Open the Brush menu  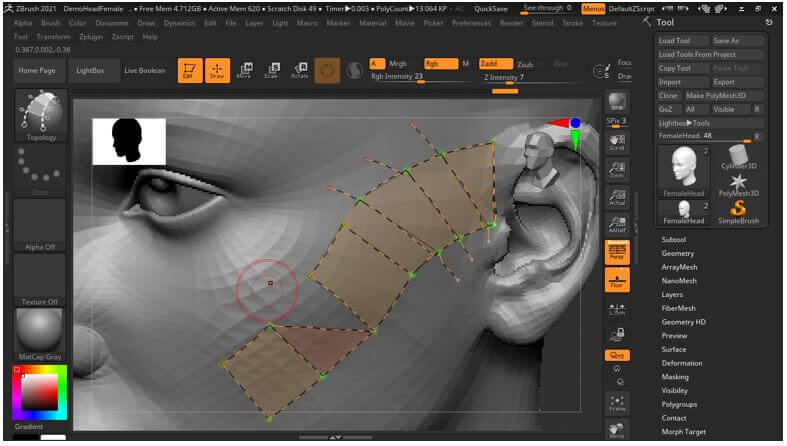click(x=50, y=23)
